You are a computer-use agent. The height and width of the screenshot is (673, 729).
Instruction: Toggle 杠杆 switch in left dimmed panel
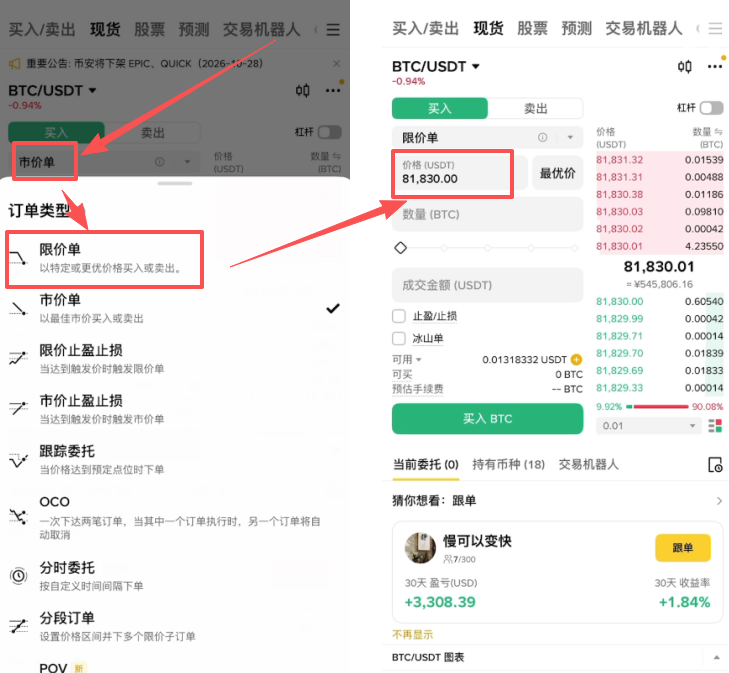click(330, 132)
